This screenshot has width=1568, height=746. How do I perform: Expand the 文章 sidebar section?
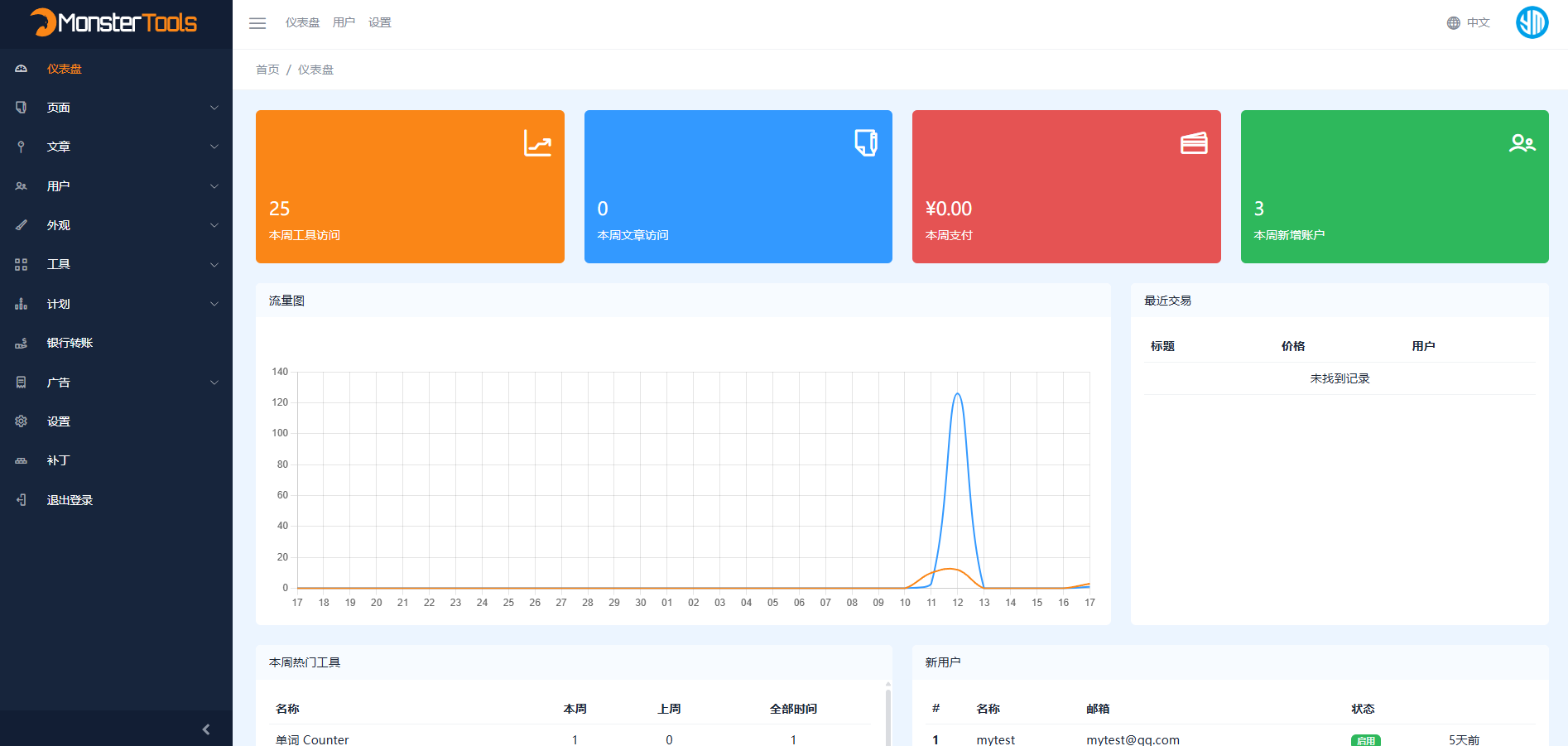tap(214, 147)
